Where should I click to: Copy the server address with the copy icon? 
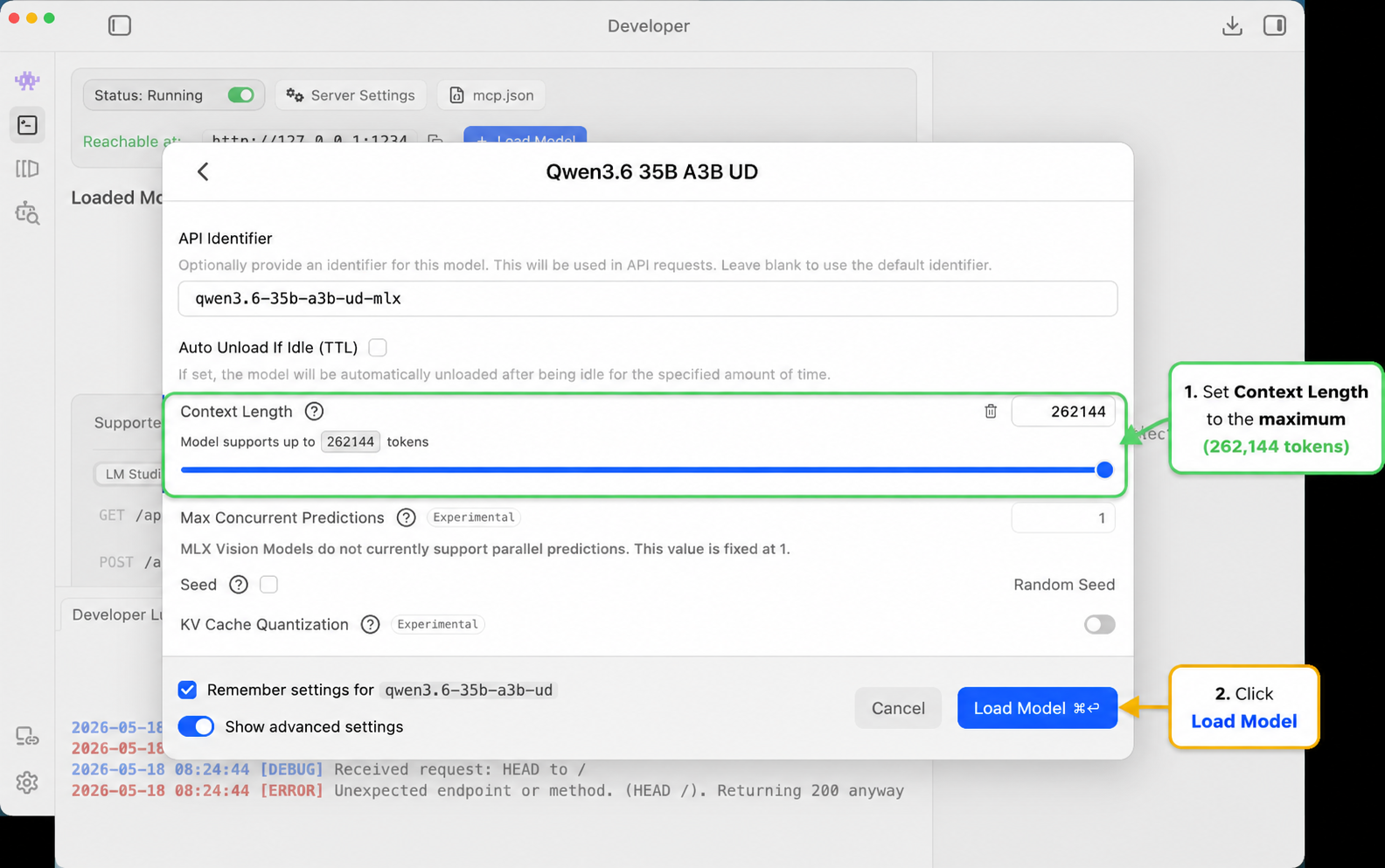point(435,140)
